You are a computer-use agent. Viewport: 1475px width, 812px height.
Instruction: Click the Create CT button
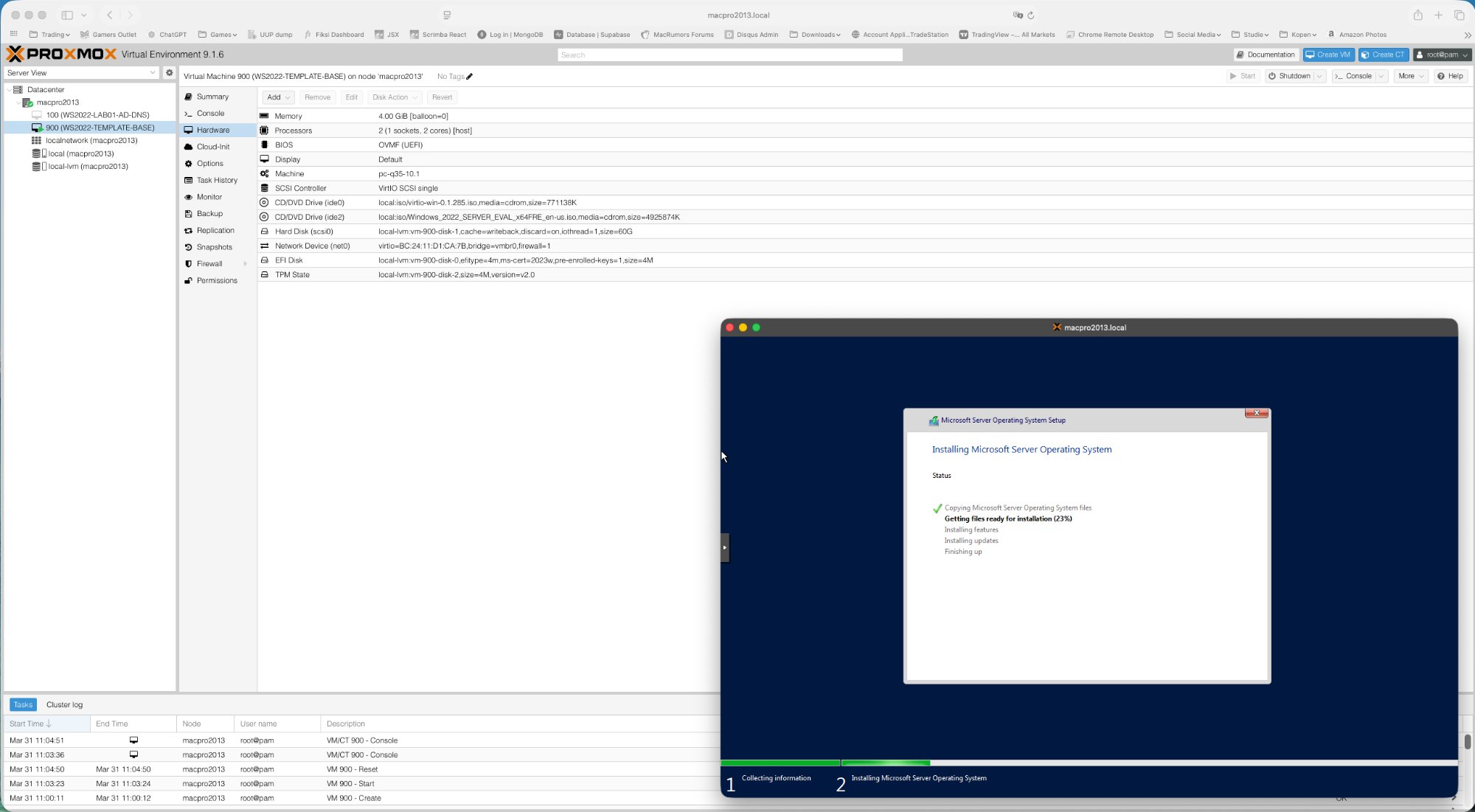[1383, 54]
